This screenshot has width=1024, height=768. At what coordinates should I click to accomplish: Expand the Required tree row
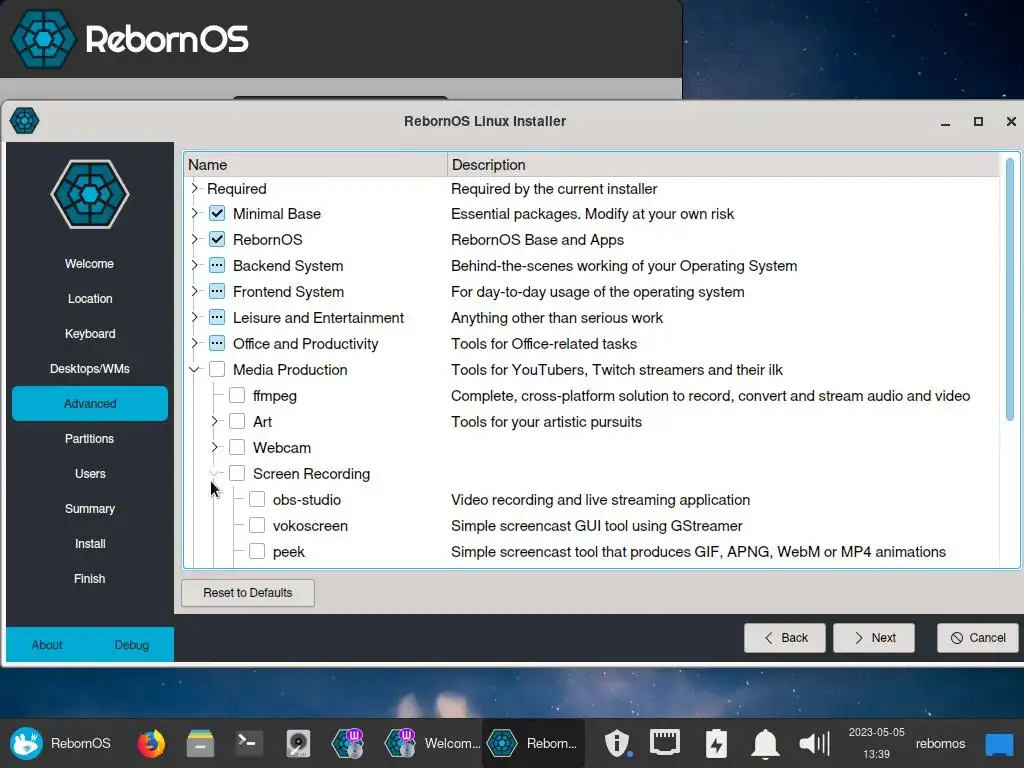(194, 188)
